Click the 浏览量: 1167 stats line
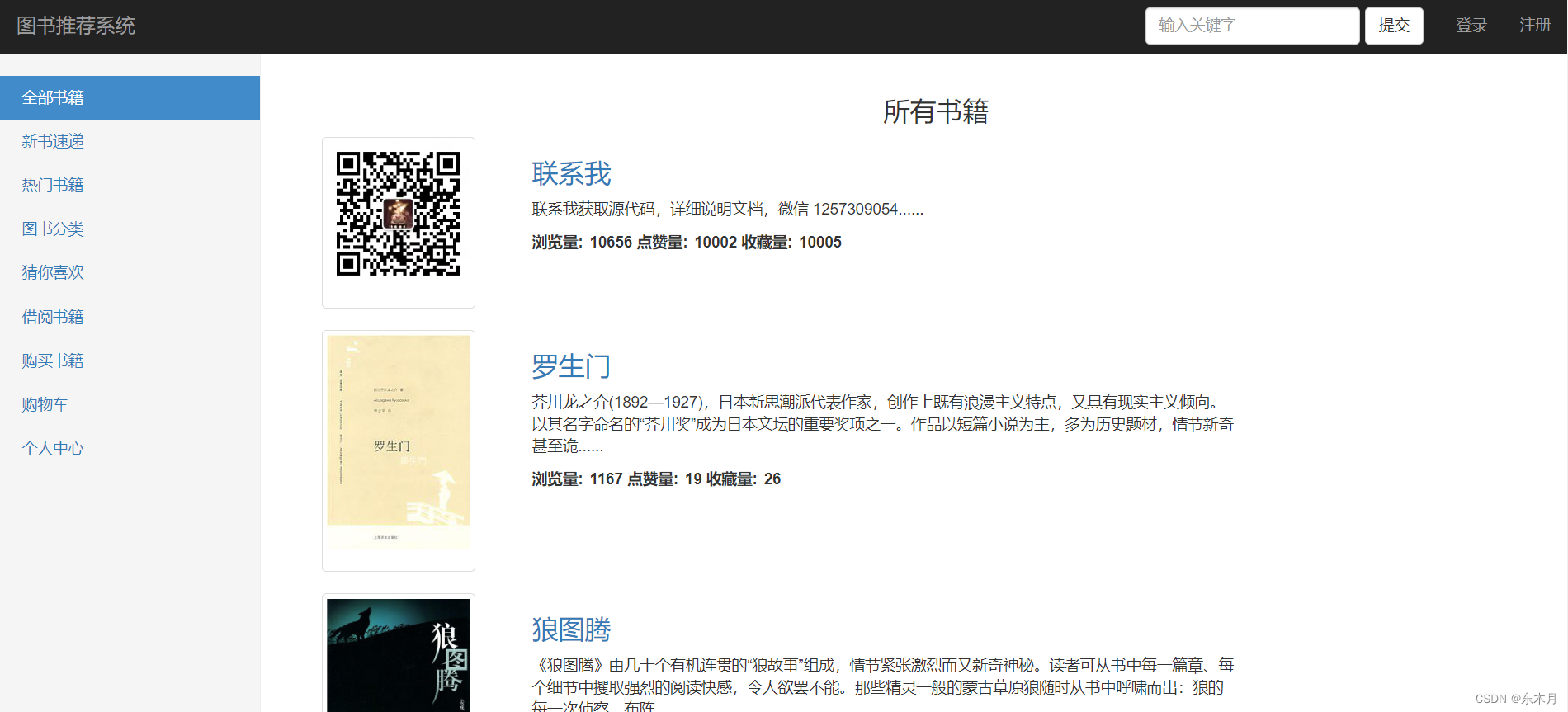The height and width of the screenshot is (712, 1568). 656,479
